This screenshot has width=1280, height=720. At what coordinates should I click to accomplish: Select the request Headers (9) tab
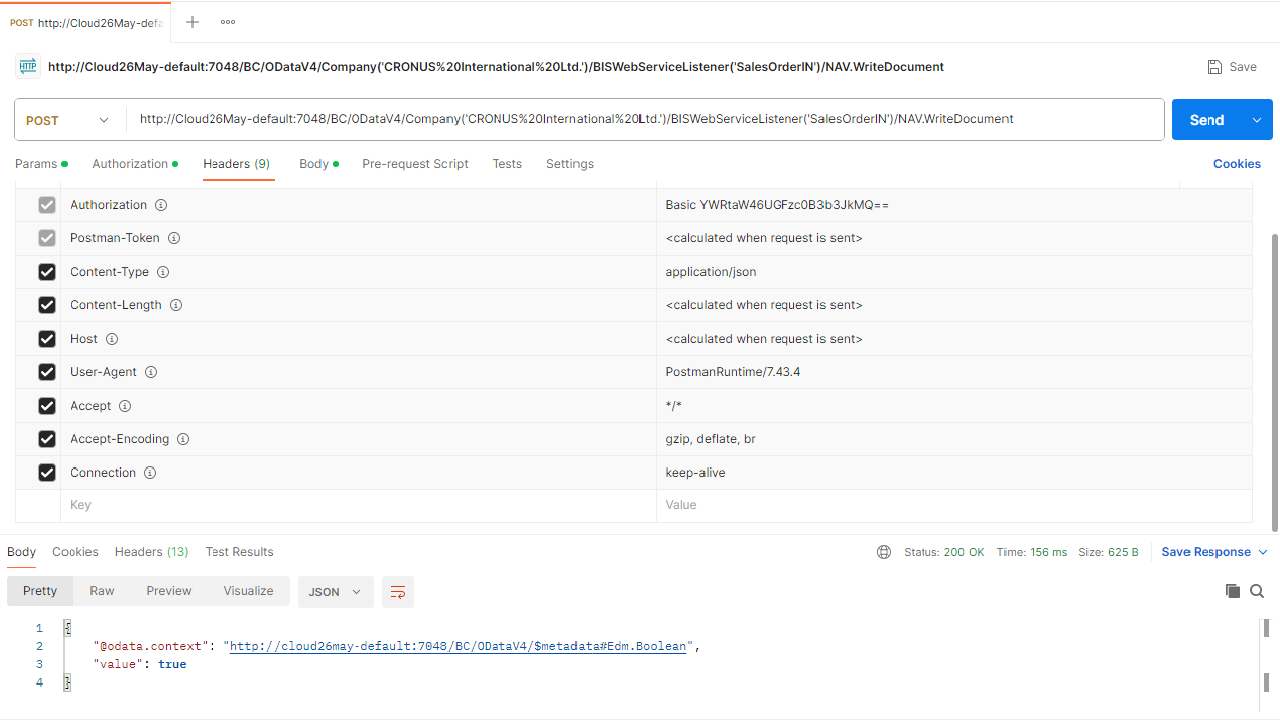click(237, 164)
